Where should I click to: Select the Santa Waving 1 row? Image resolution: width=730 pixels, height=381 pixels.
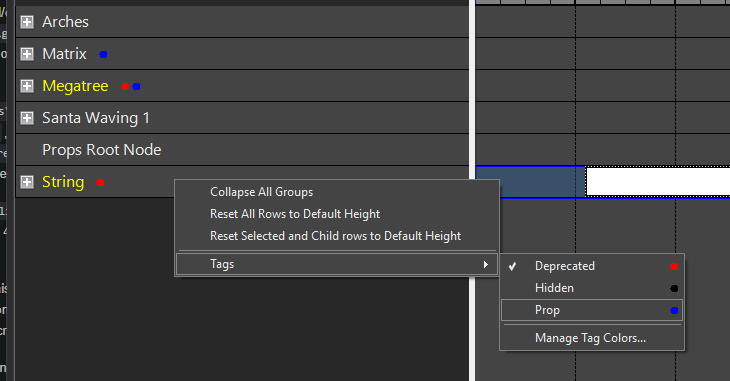[x=242, y=118]
